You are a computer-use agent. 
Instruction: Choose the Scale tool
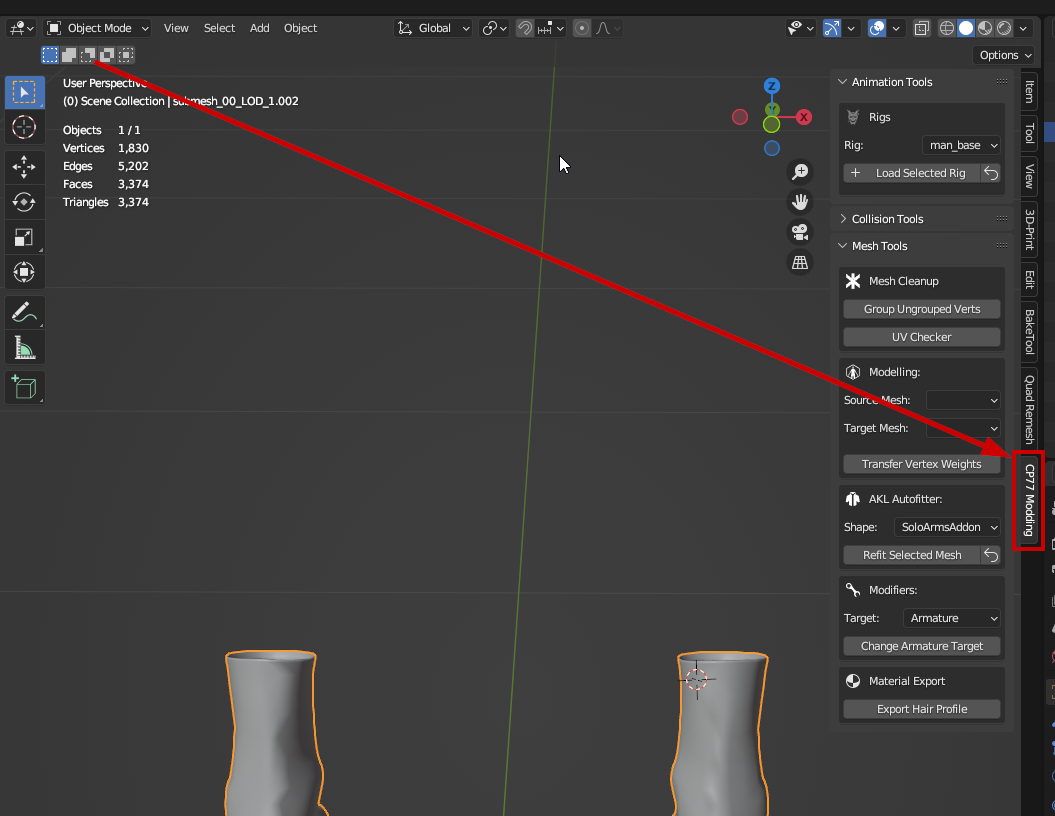click(x=24, y=237)
